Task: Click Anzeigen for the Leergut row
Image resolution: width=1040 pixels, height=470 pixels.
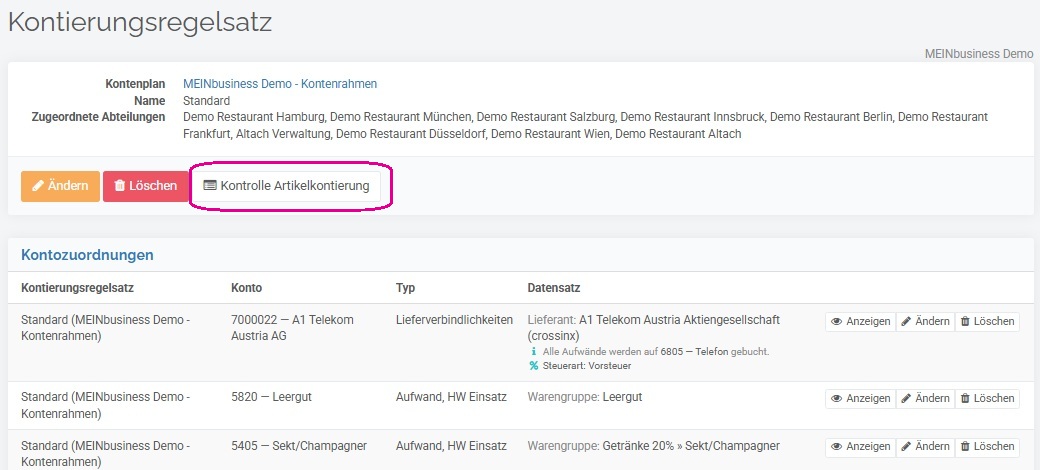Action: (860, 398)
